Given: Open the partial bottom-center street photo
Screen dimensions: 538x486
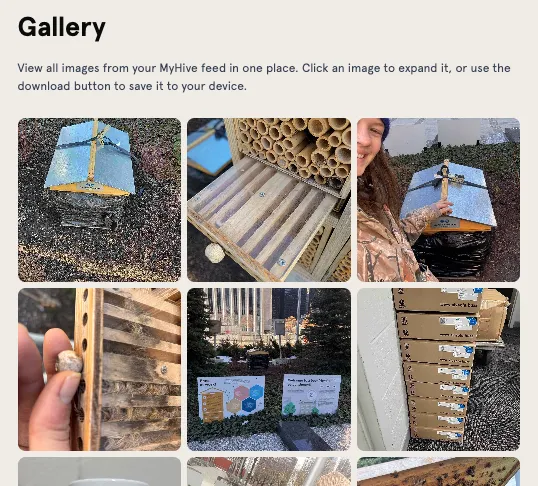Looking at the screenshot, I should (269, 472).
